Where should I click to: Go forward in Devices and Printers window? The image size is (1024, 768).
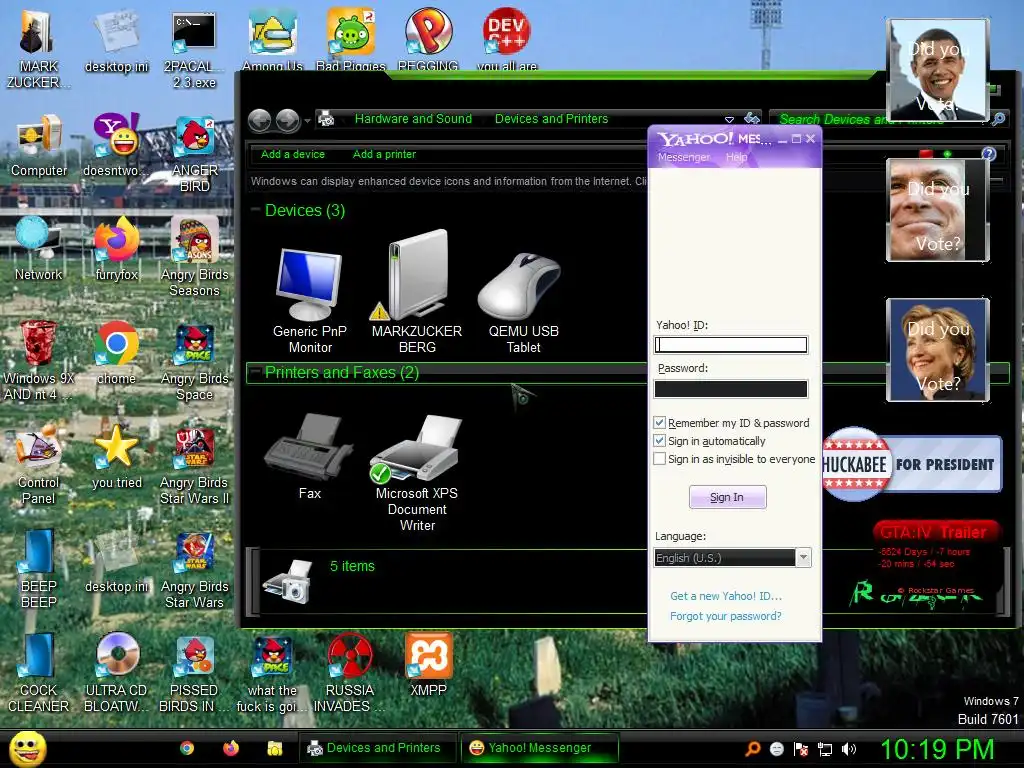coord(287,120)
